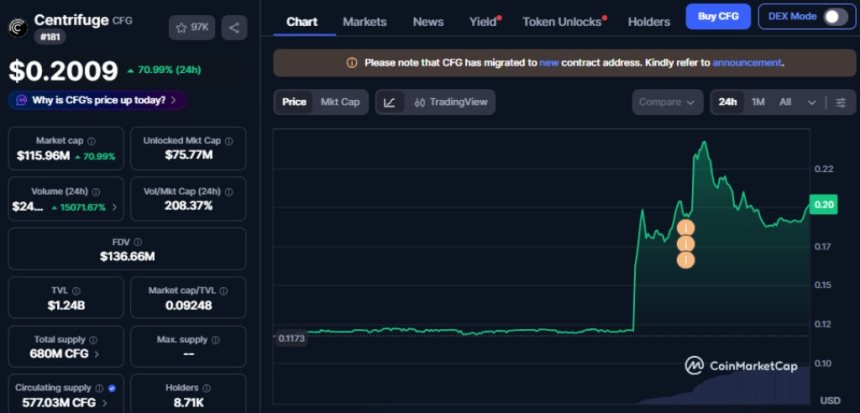Click the line chart type icon
The image size is (860, 413).
pos(389,102)
